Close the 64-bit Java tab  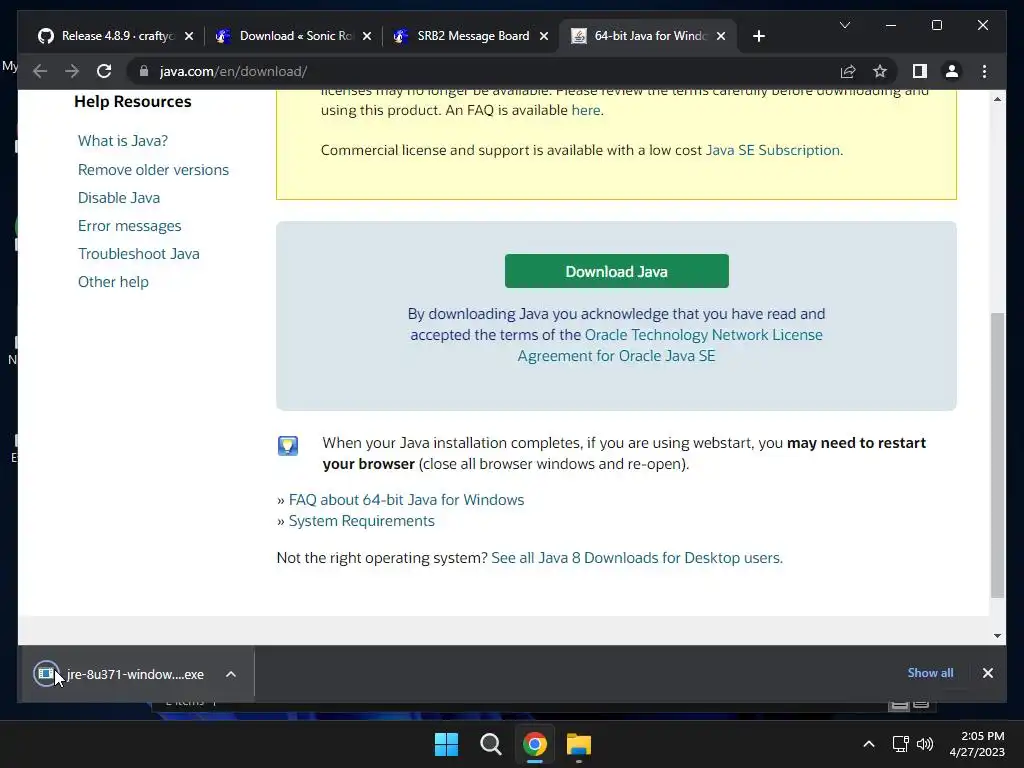pyautogui.click(x=721, y=36)
